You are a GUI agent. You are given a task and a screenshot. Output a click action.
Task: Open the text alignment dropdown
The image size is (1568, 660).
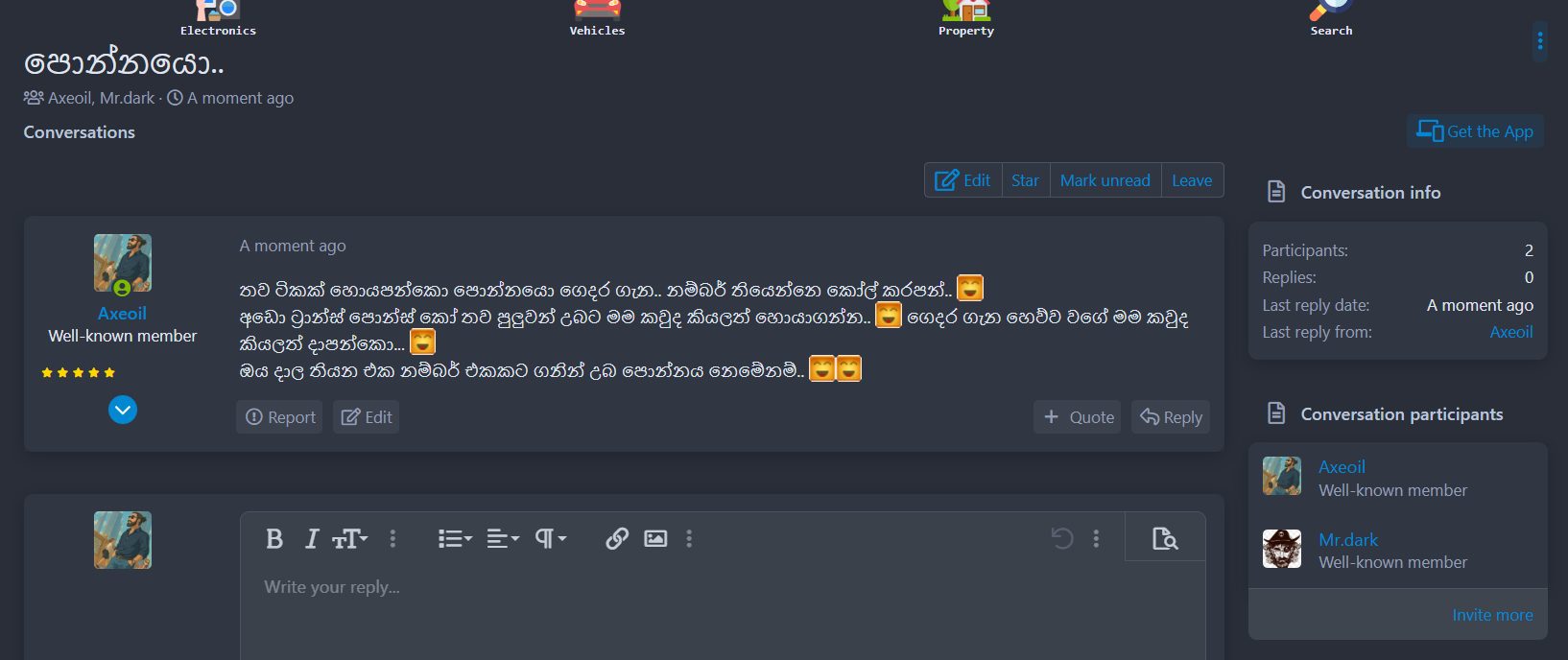pos(503,539)
